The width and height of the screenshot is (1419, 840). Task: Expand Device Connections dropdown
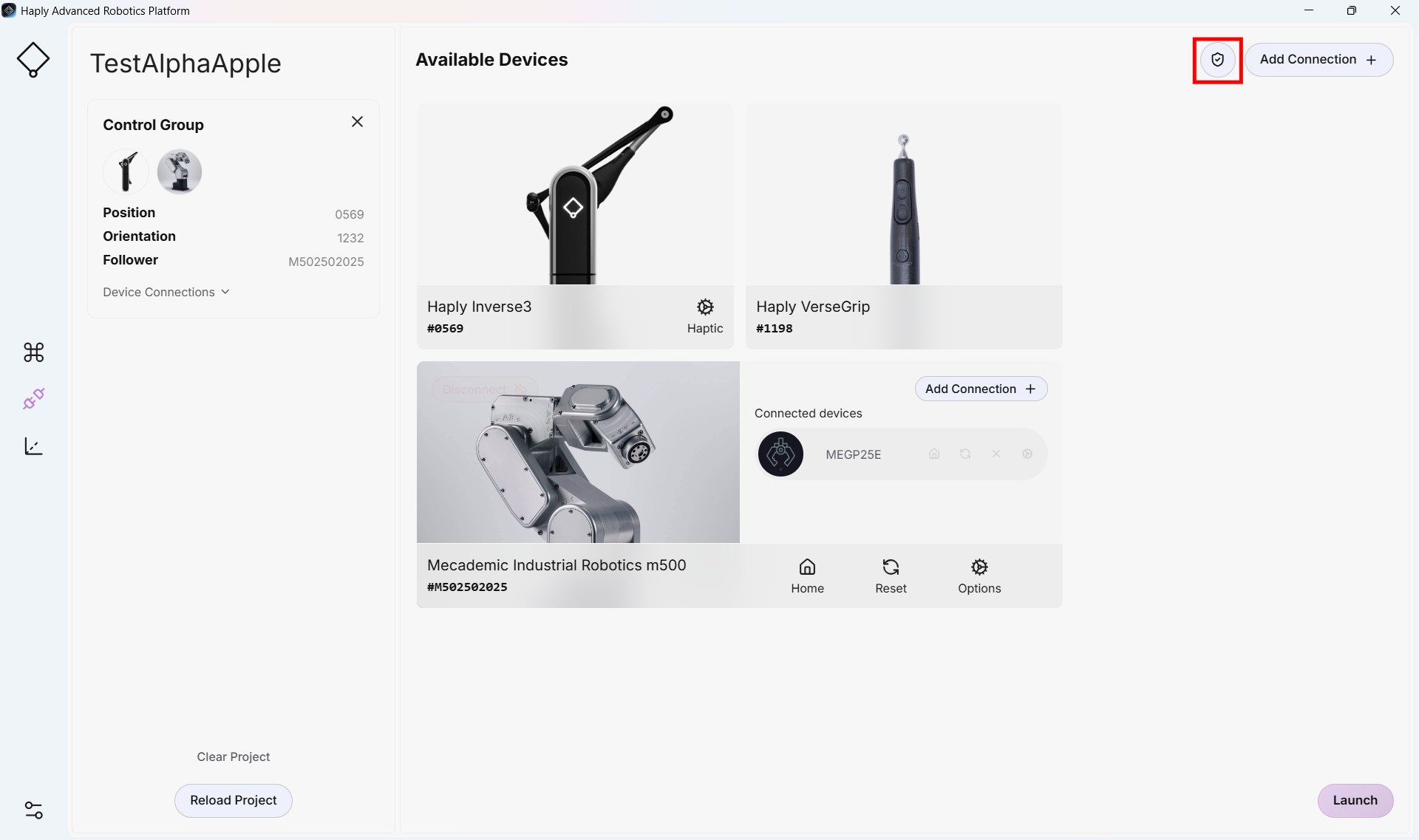point(166,292)
